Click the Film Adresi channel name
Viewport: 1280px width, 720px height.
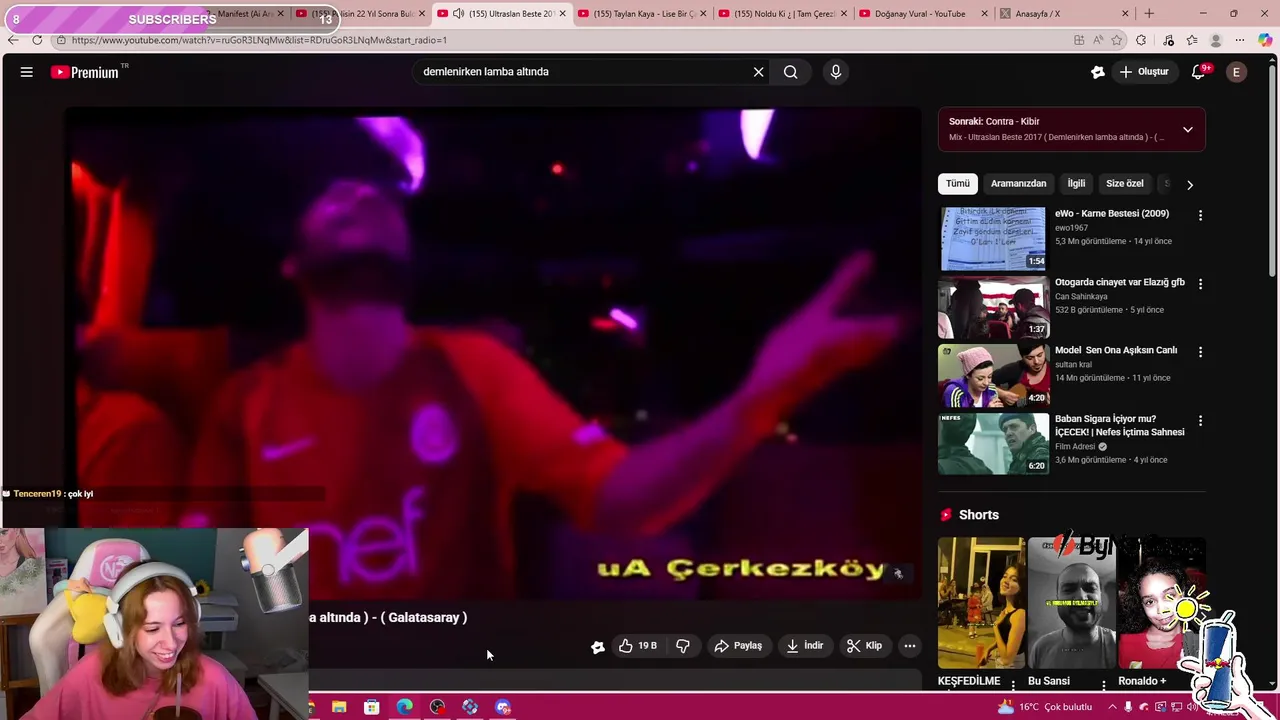click(1075, 447)
